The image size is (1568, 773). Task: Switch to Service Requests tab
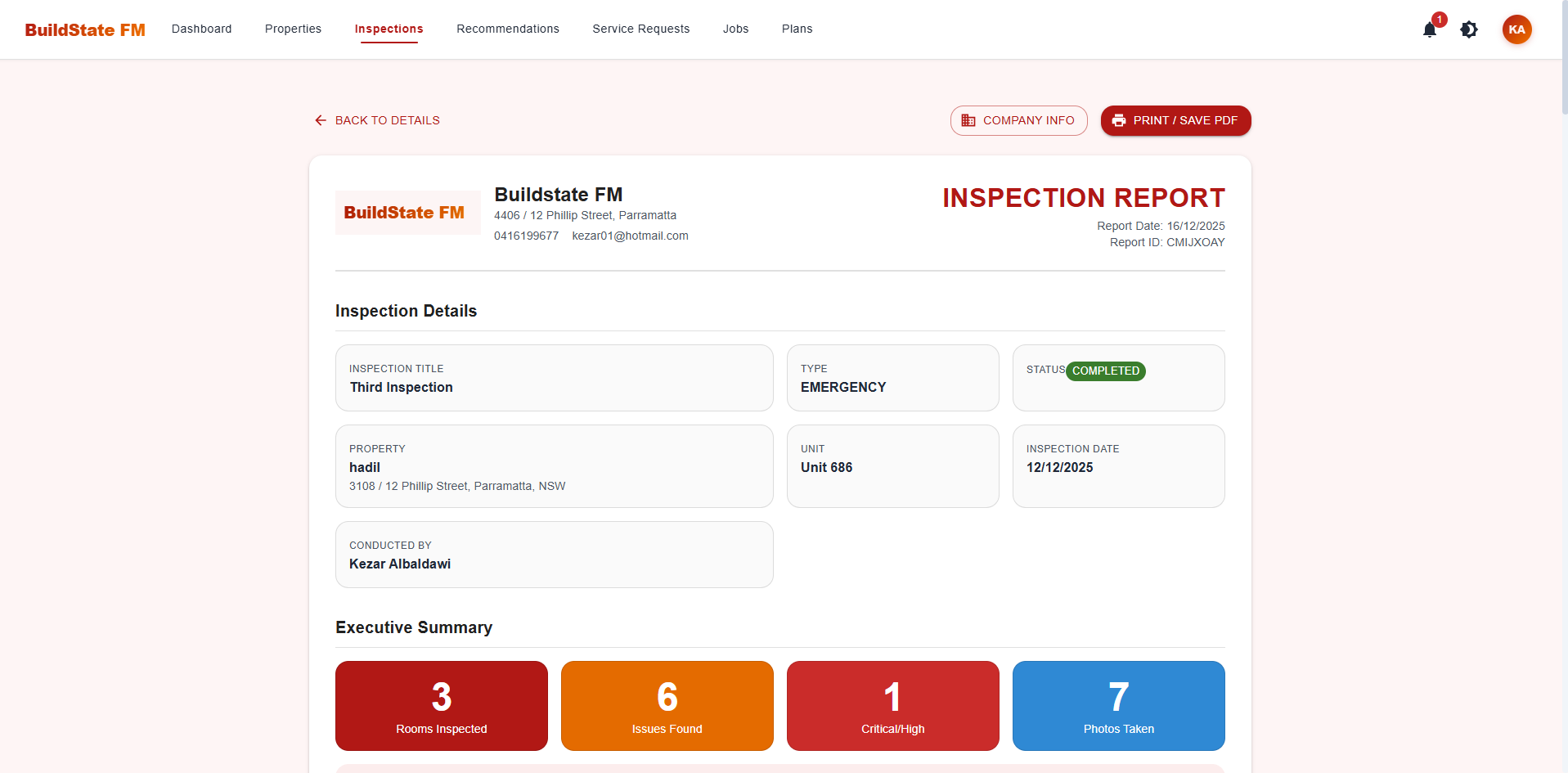click(x=641, y=29)
